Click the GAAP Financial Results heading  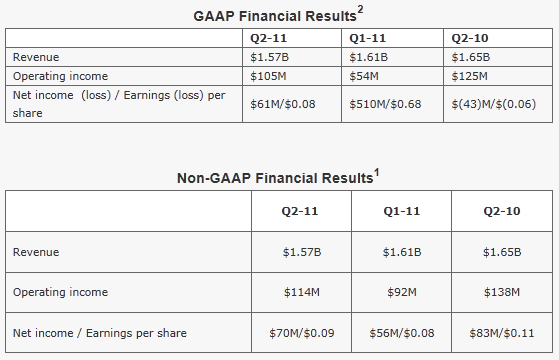click(278, 15)
